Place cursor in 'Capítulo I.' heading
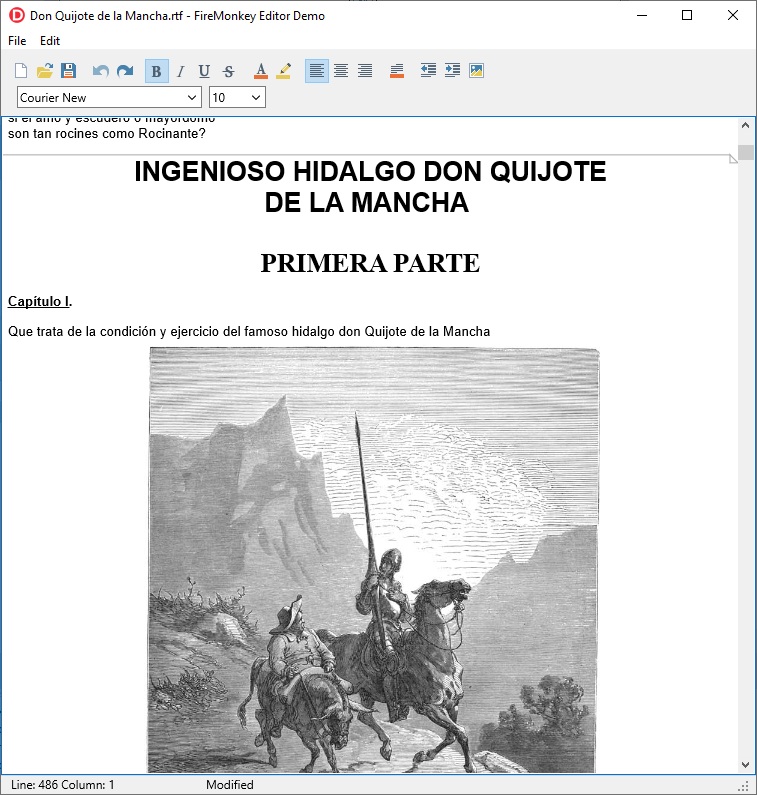757x795 pixels. [x=40, y=301]
